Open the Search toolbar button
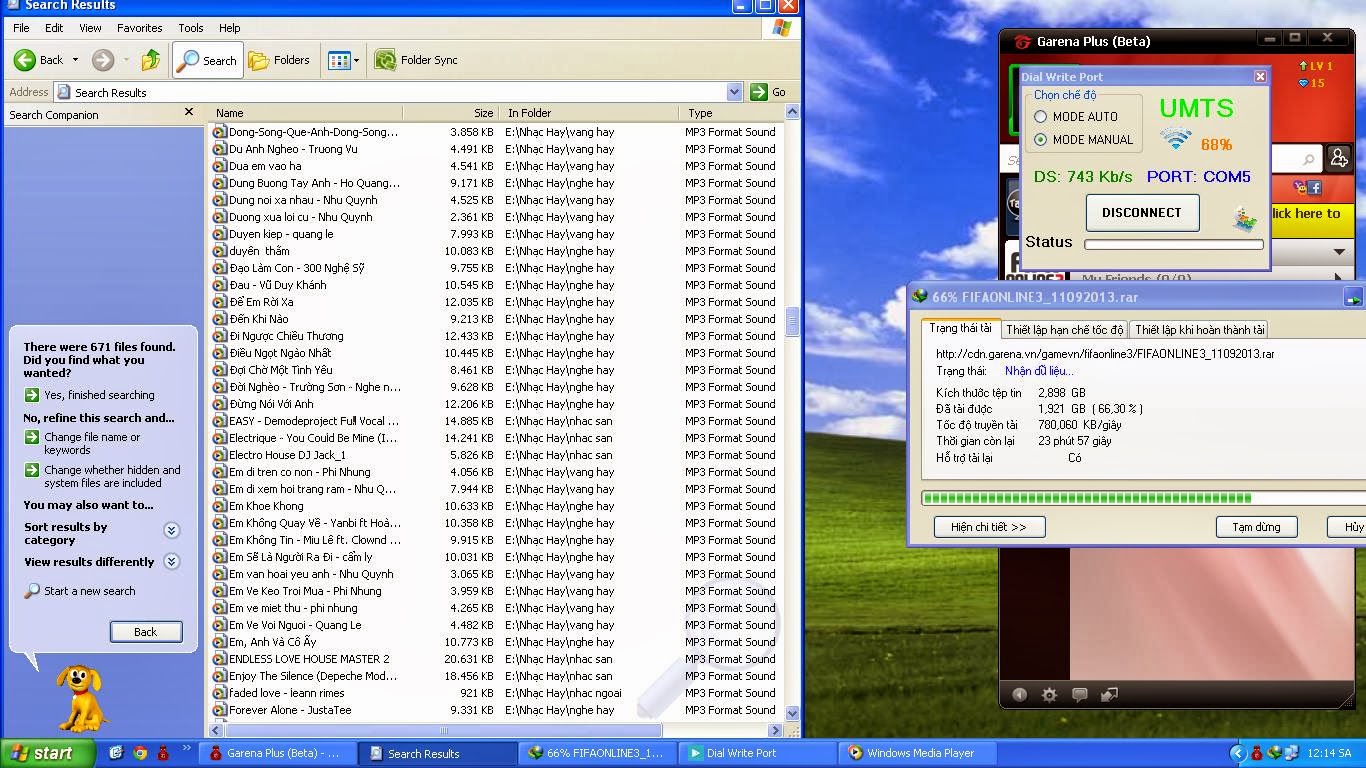Viewport: 1366px width, 768px height. [207, 60]
